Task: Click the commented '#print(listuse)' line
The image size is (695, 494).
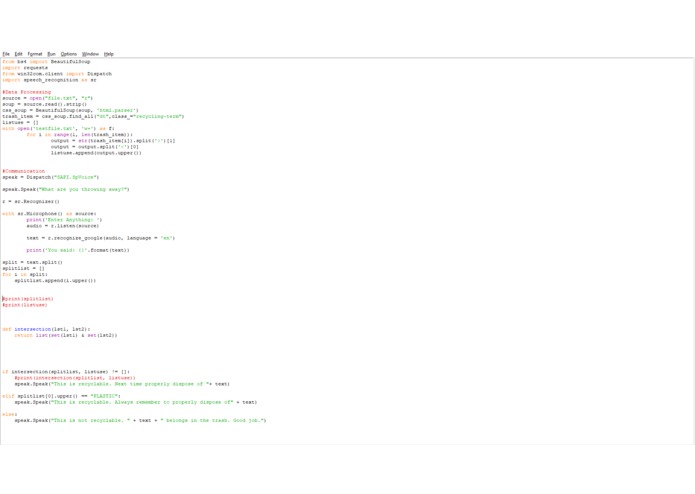Action: [25, 305]
